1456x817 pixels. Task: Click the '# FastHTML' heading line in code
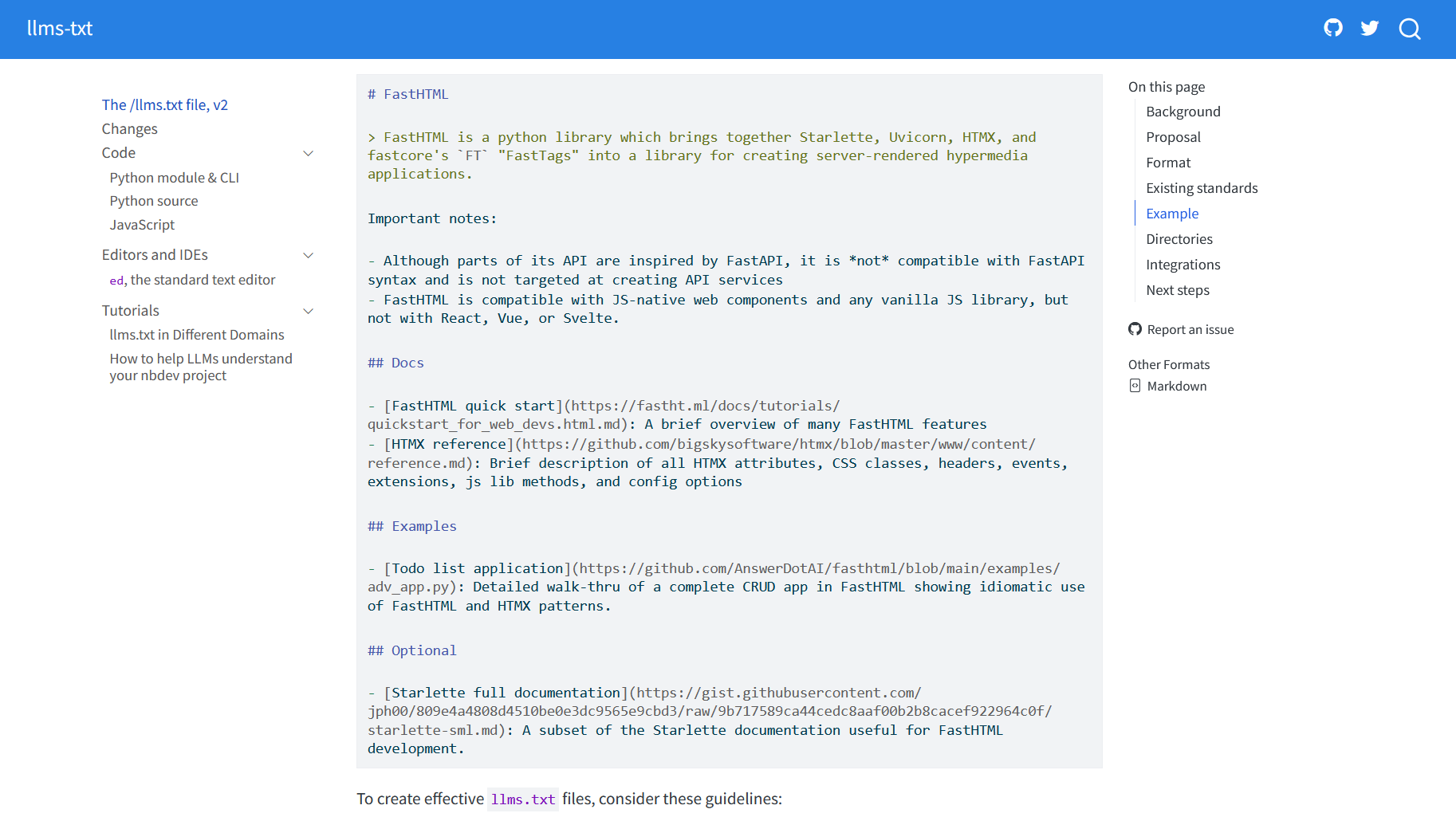point(408,94)
